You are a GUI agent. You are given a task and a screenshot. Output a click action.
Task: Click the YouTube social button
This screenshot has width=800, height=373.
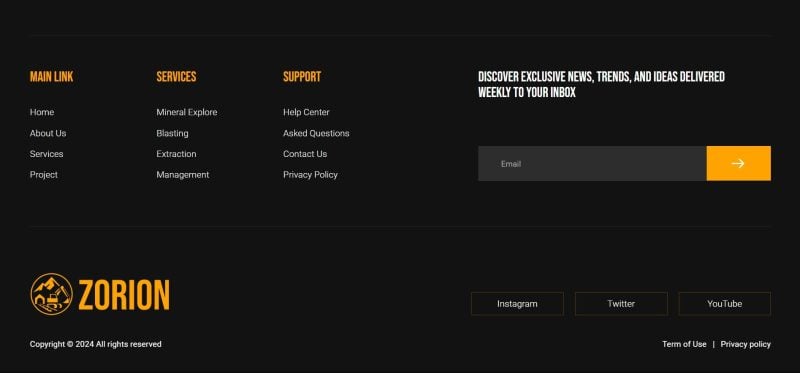pyautogui.click(x=724, y=304)
